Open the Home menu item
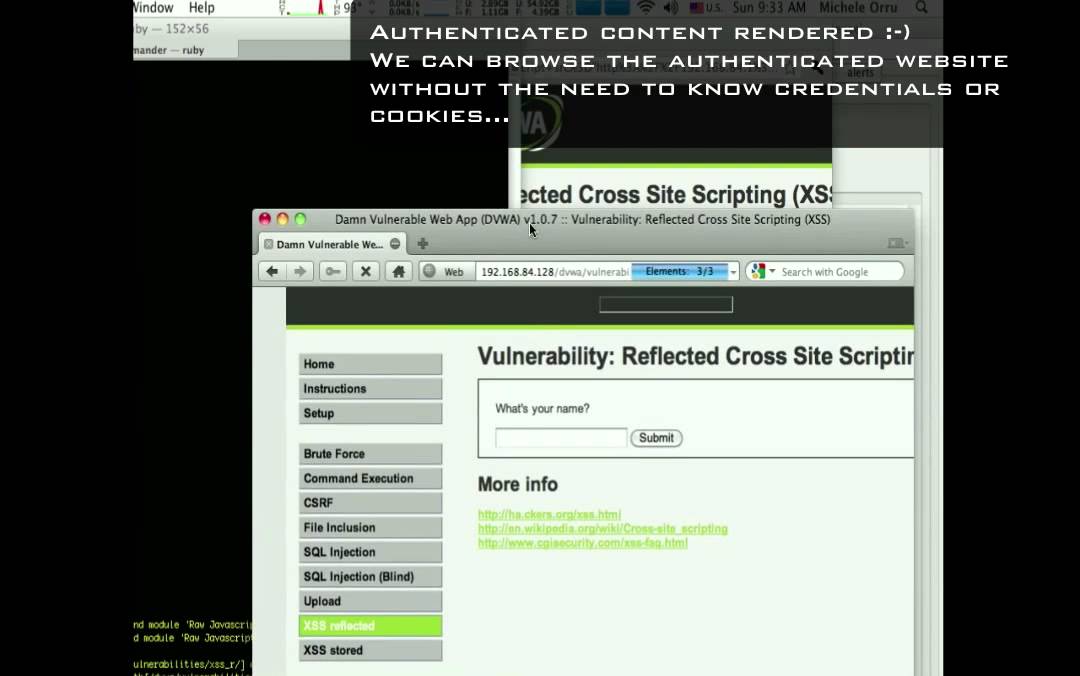The height and width of the screenshot is (676, 1080). click(371, 364)
